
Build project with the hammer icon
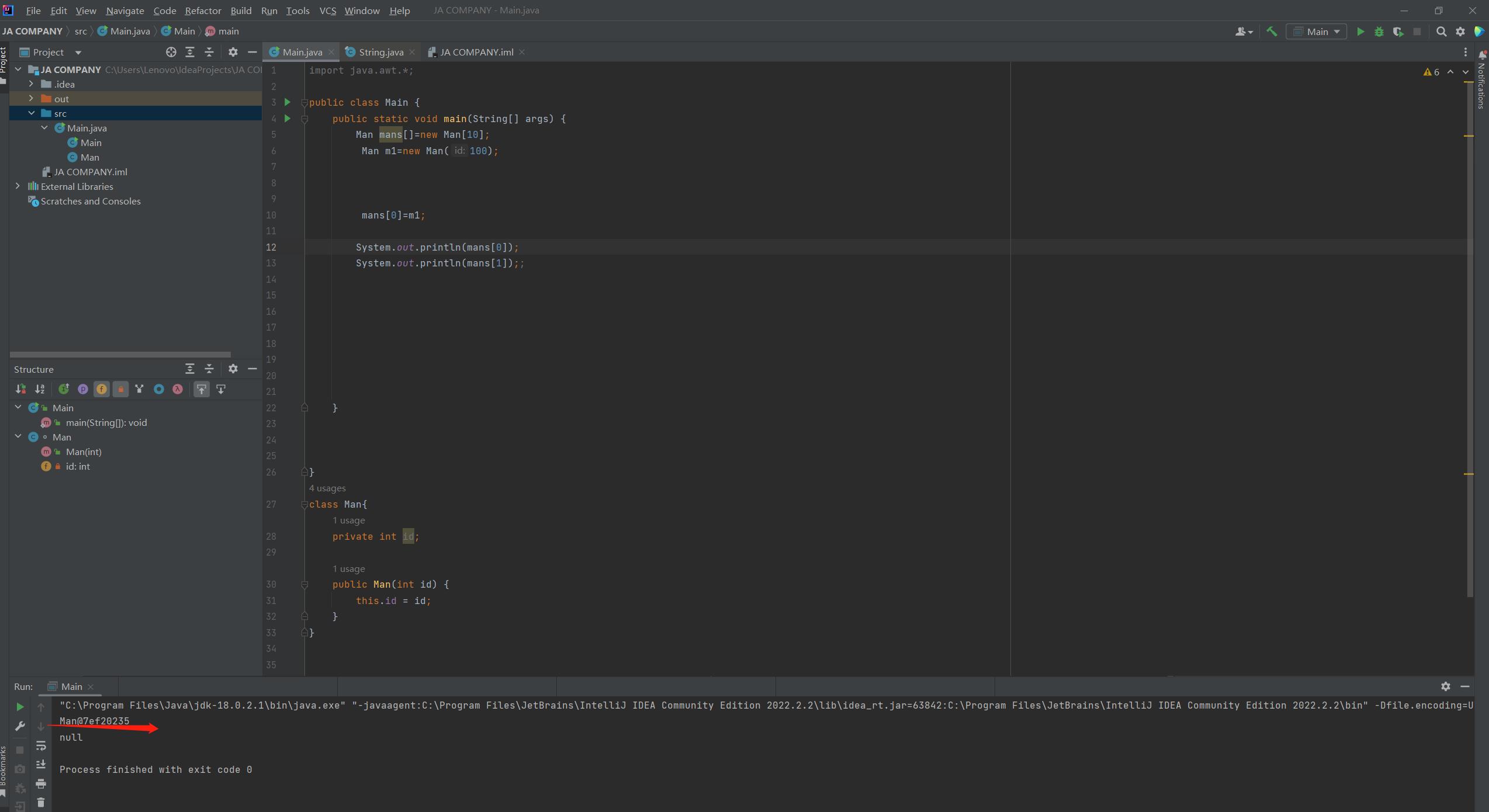click(1272, 32)
